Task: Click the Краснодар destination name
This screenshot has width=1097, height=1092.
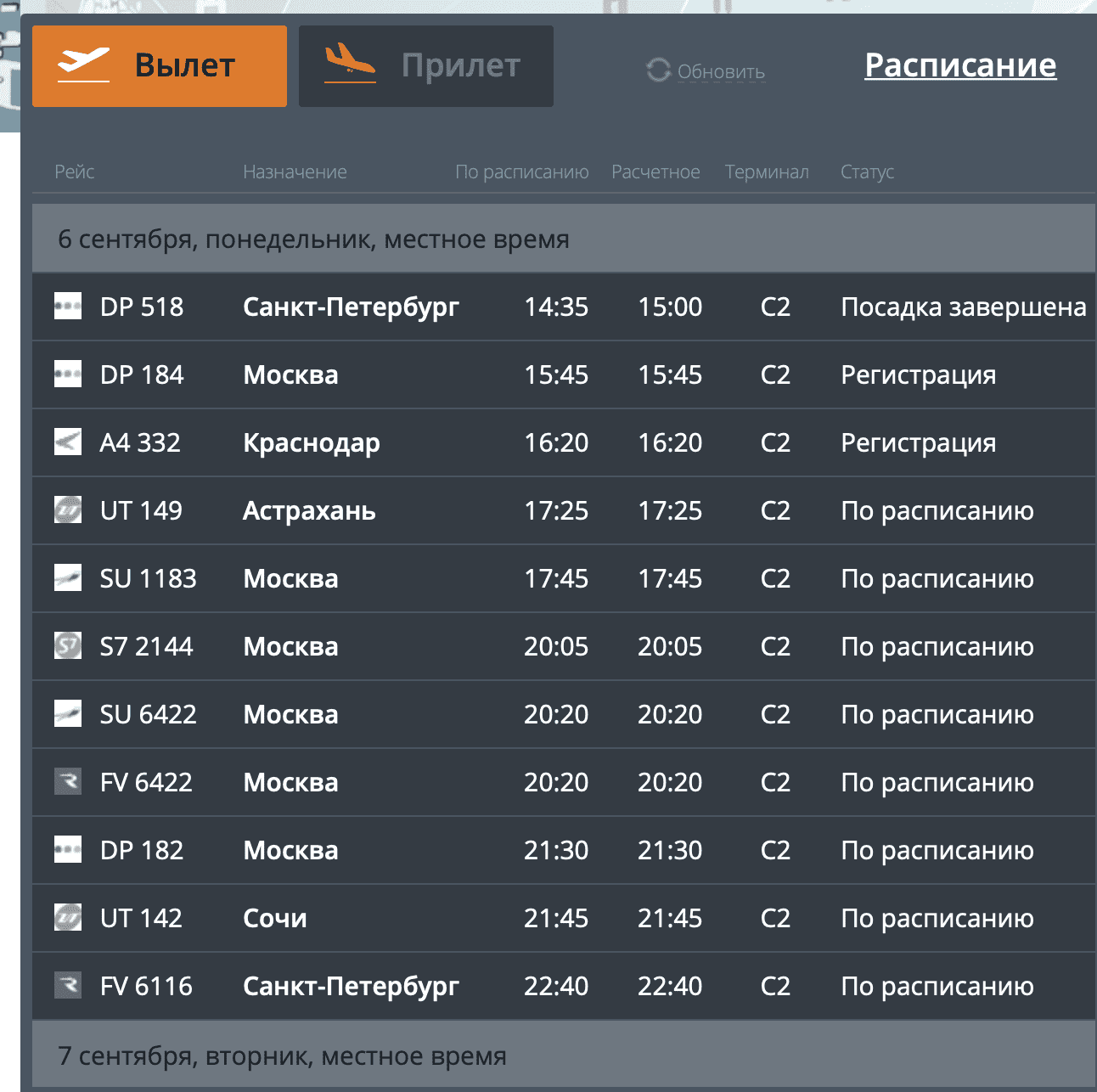Action: (x=312, y=442)
